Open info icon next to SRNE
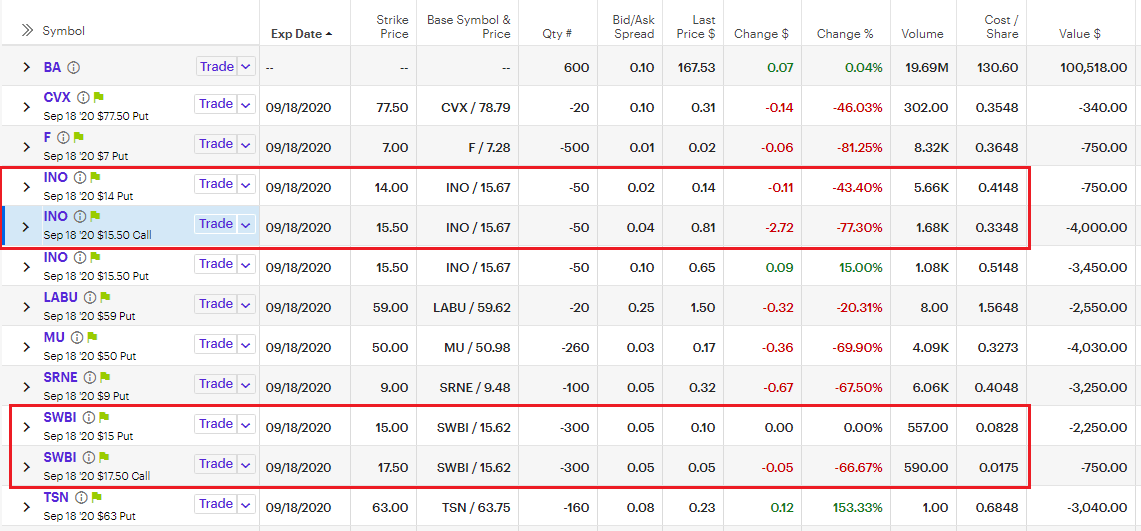1141x531 pixels. tap(89, 378)
